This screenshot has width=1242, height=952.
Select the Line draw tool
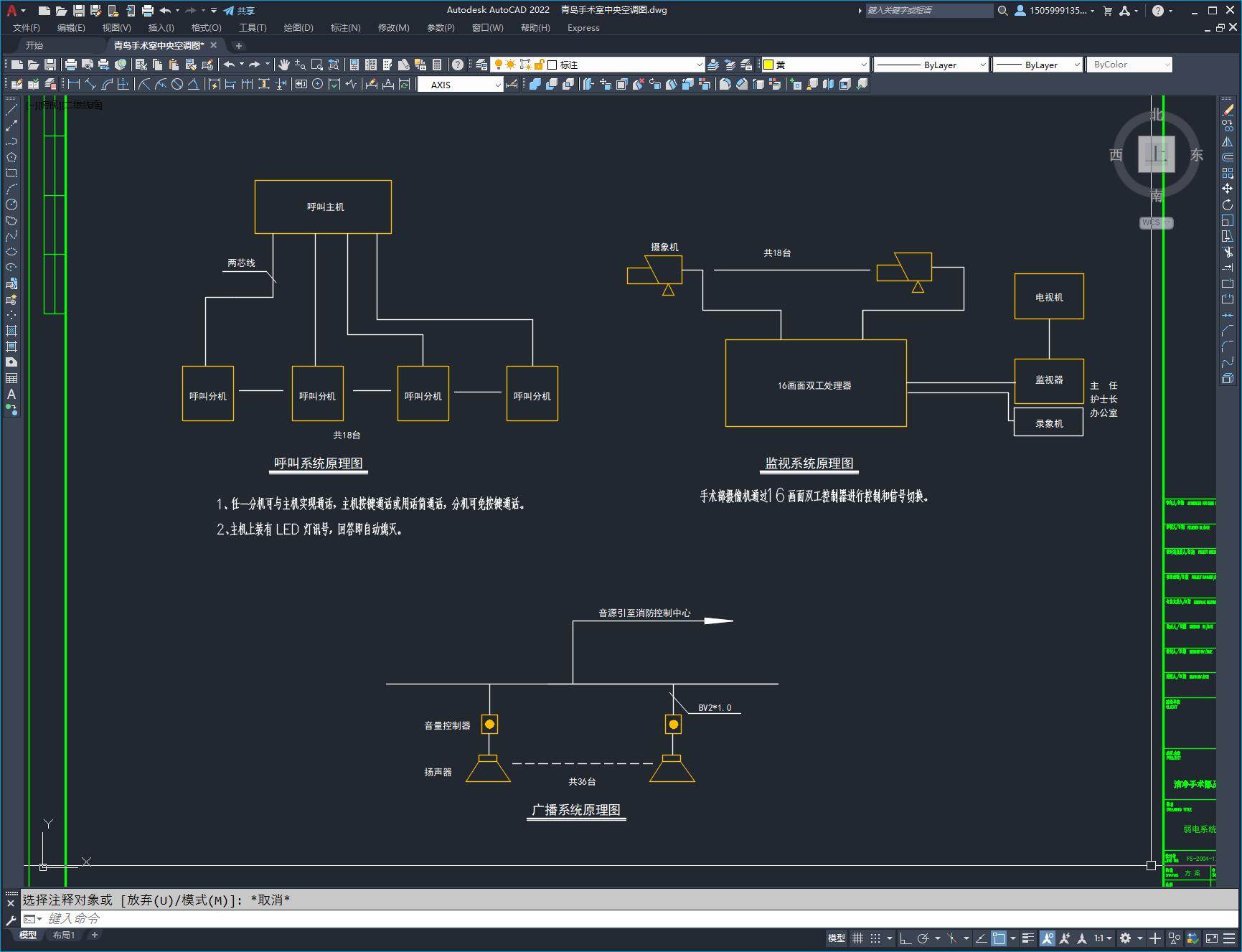(x=11, y=110)
